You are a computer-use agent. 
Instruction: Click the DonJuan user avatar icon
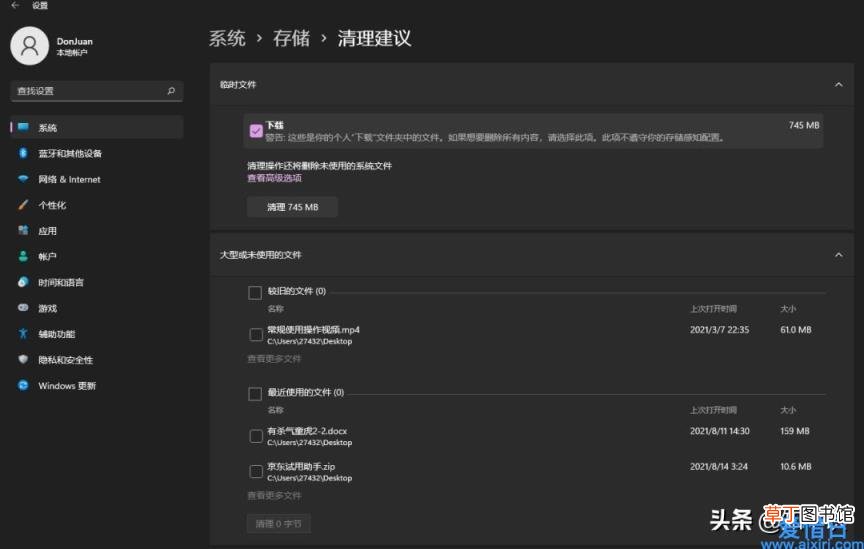coord(29,46)
